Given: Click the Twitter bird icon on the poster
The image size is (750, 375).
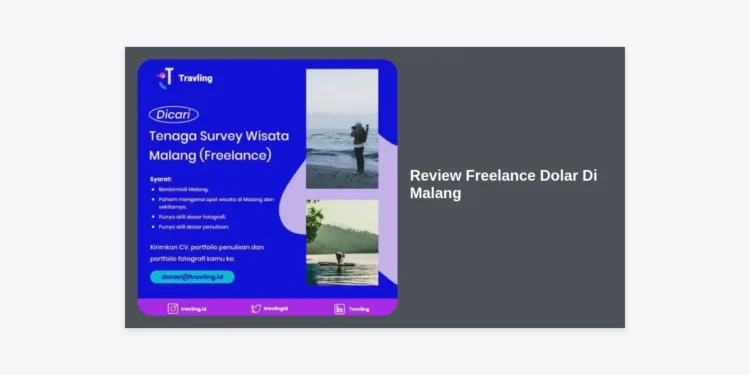Looking at the screenshot, I should click(x=256, y=309).
